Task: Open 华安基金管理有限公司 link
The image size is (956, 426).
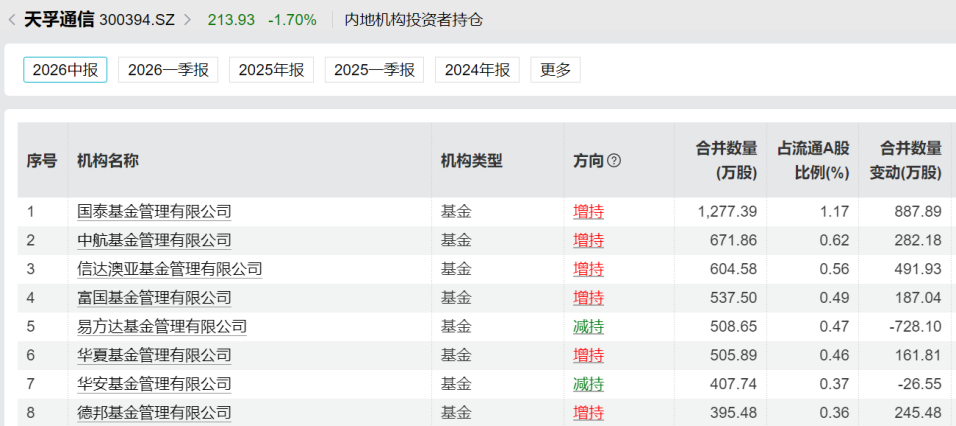Action: tap(154, 384)
